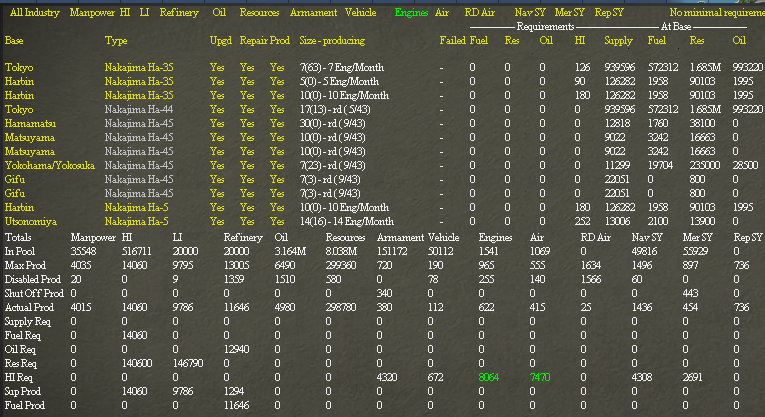Toggle Prod Yes on Utsonomiya row

click(x=277, y=221)
